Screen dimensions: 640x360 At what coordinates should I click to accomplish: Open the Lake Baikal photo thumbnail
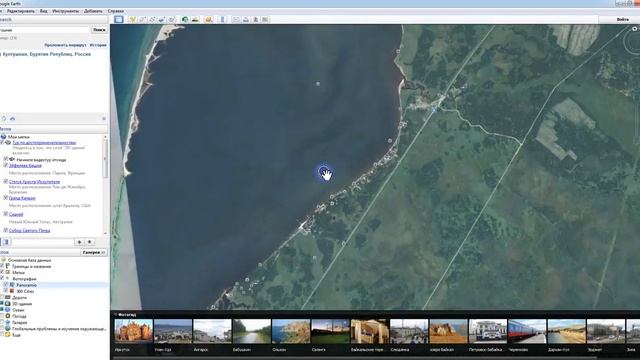[448, 331]
